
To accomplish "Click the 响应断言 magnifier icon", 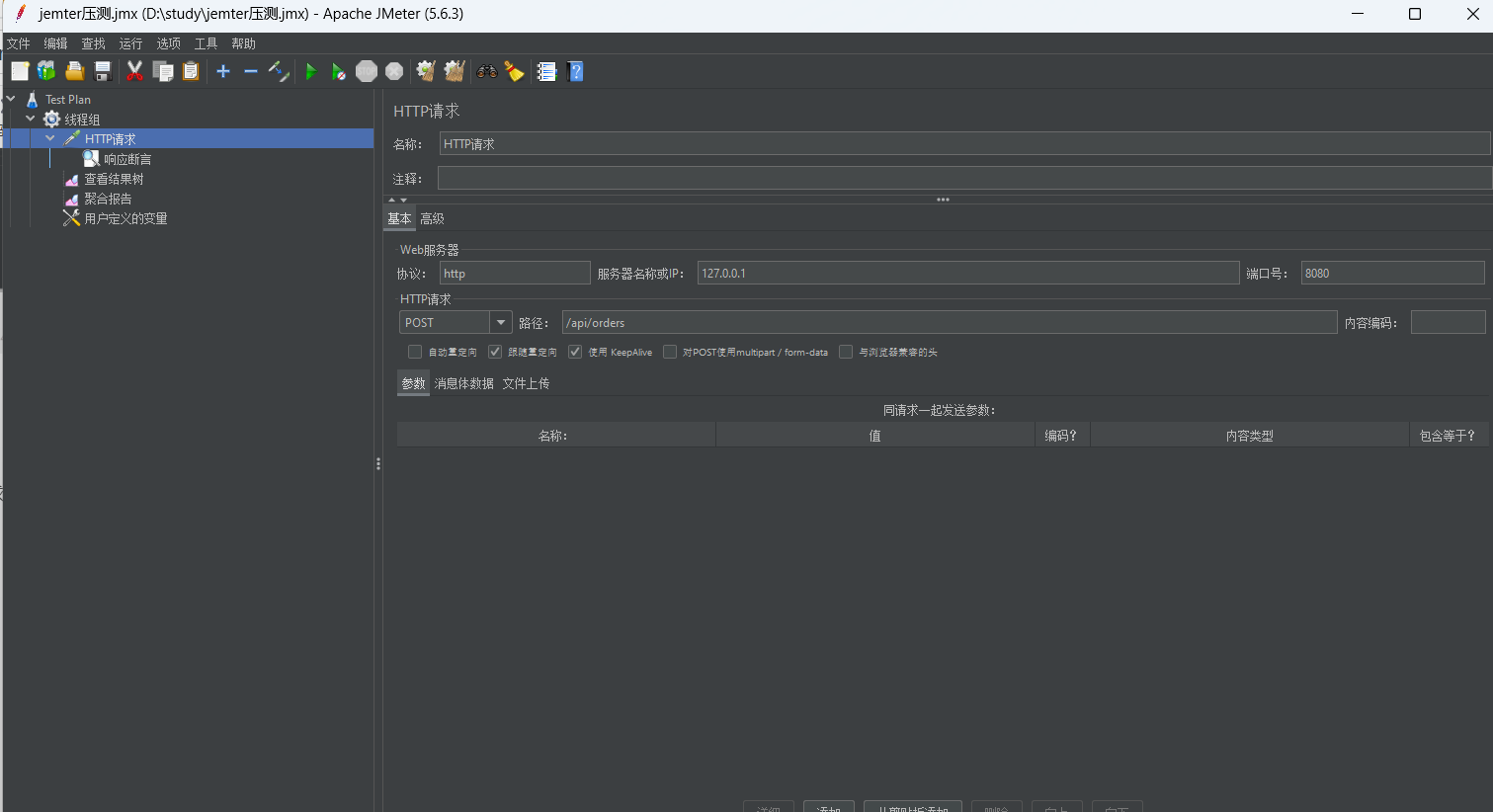I will tap(91, 159).
